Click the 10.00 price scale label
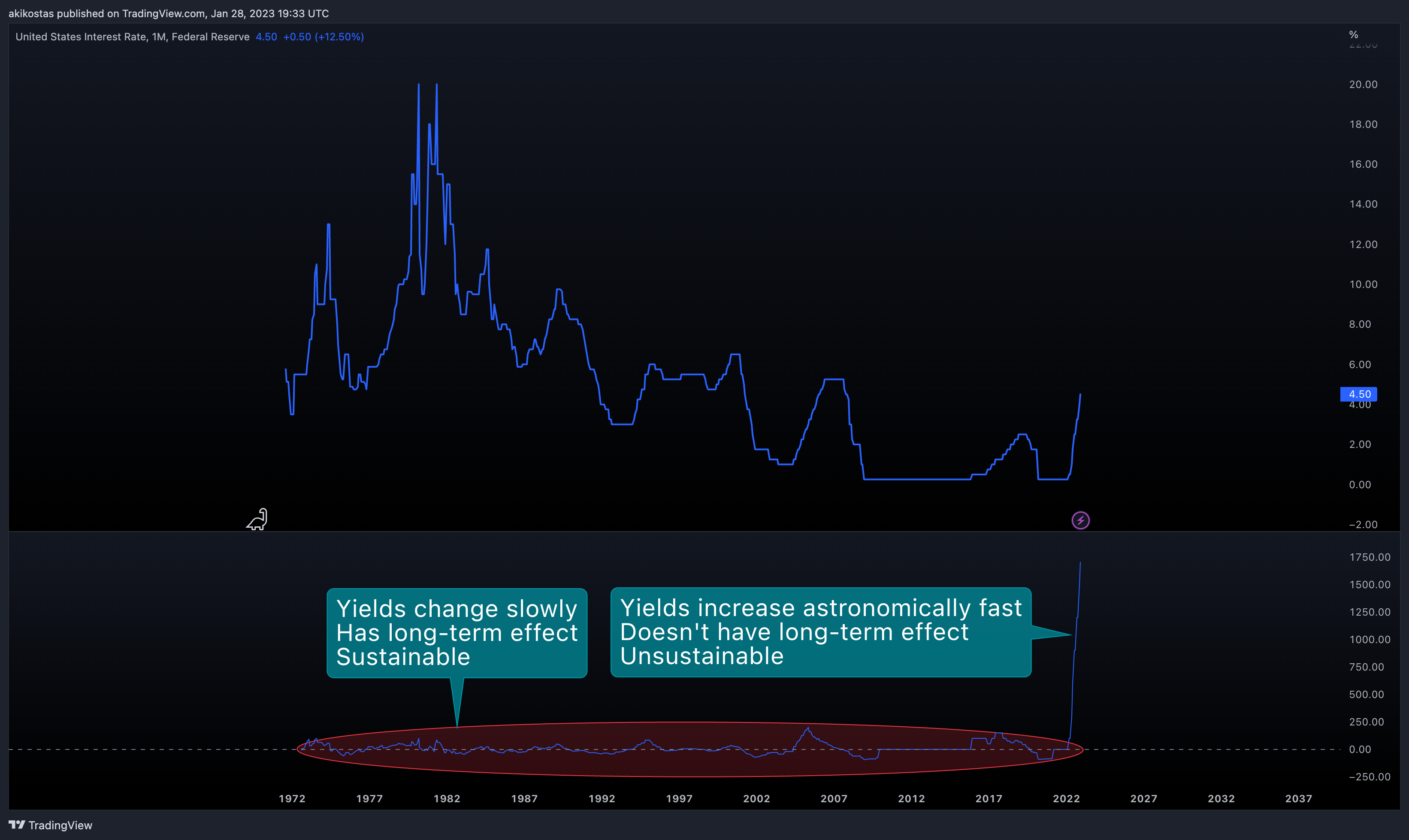This screenshot has height=840, width=1409. (1363, 284)
